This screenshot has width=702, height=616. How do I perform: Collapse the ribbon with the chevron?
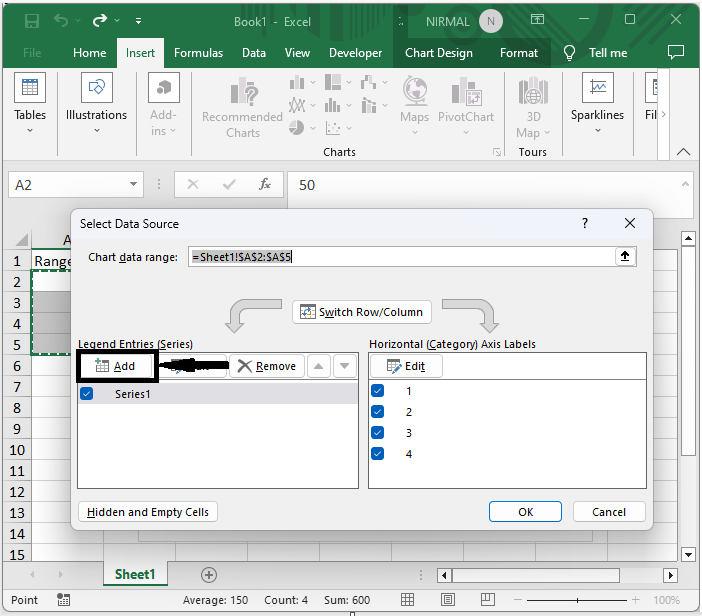click(x=683, y=152)
